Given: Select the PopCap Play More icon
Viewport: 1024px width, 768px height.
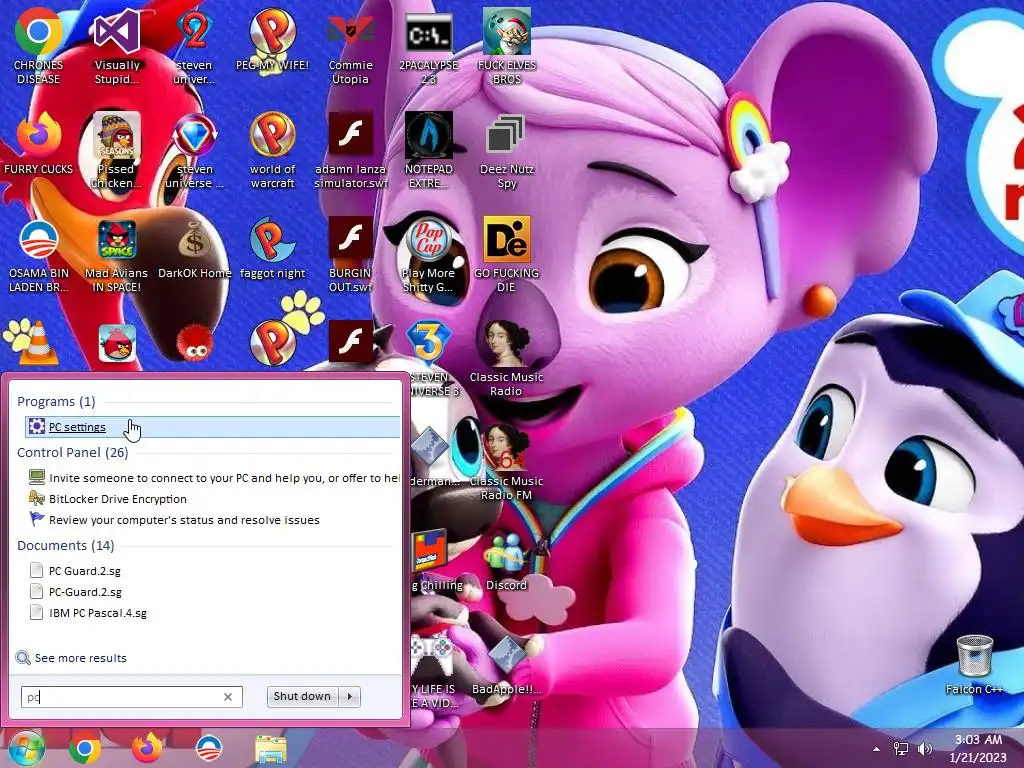Looking at the screenshot, I should [428, 255].
